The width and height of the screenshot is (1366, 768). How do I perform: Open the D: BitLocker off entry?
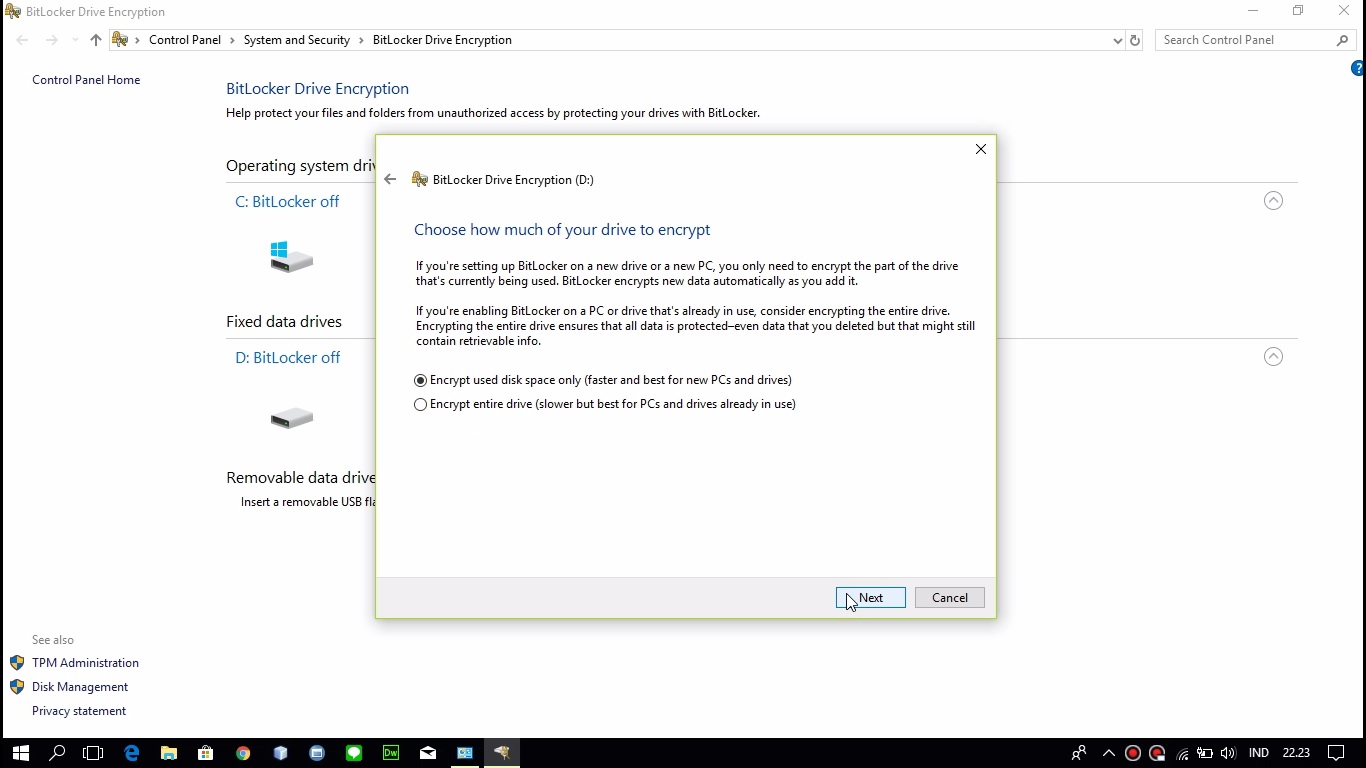[x=288, y=357]
